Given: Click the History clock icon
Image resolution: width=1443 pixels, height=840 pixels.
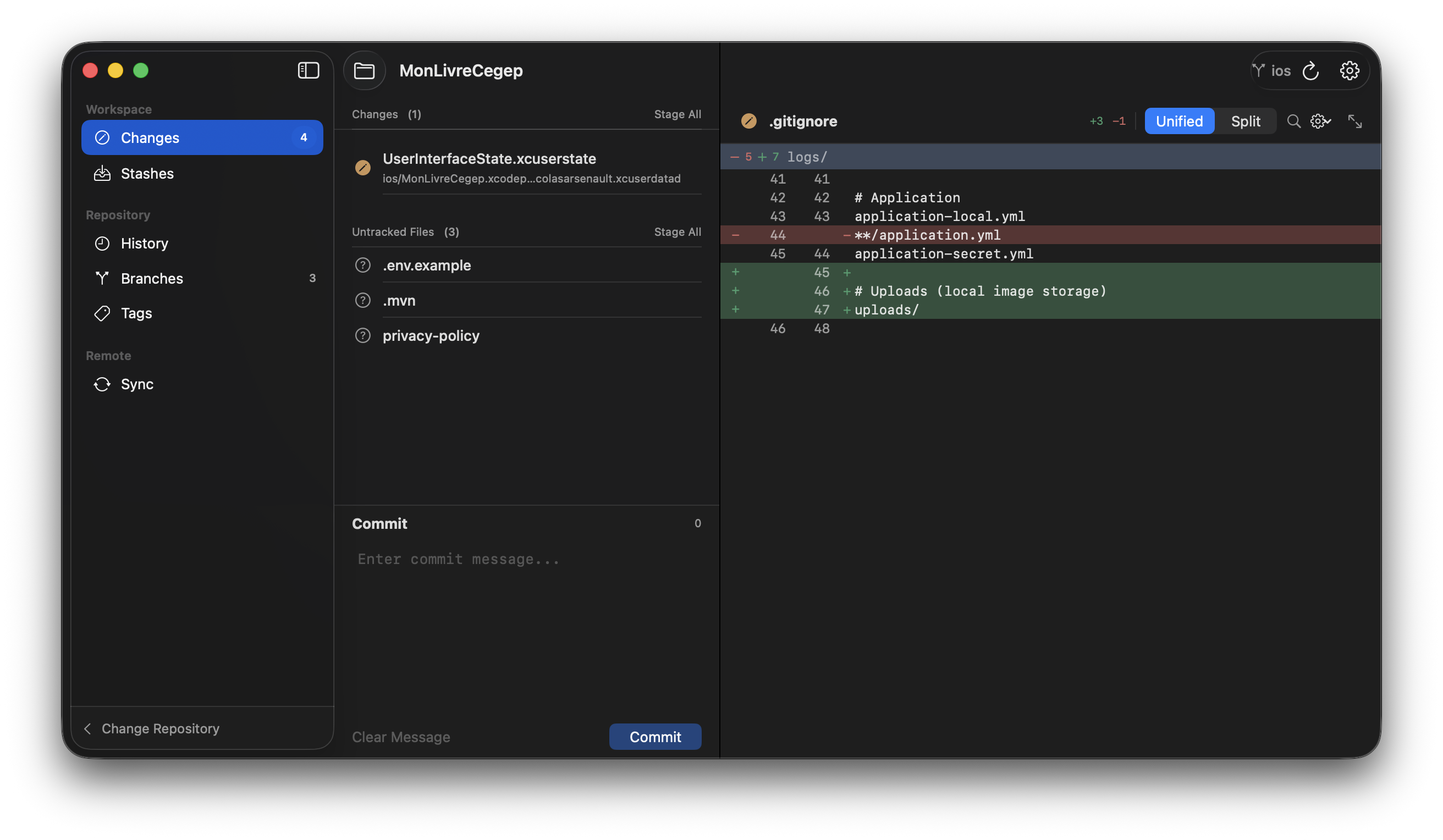Looking at the screenshot, I should pyautogui.click(x=102, y=244).
